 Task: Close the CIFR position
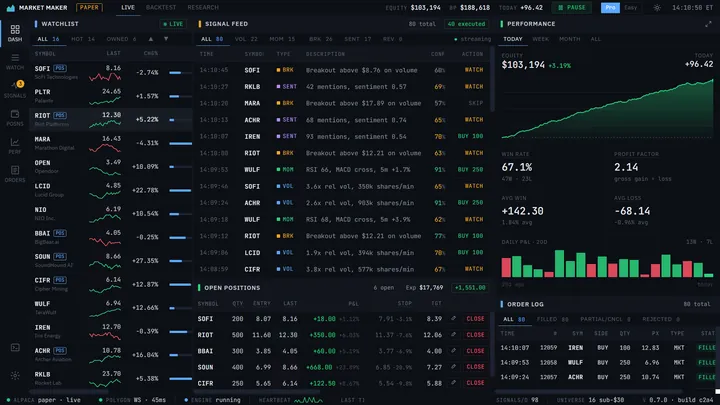click(x=475, y=382)
